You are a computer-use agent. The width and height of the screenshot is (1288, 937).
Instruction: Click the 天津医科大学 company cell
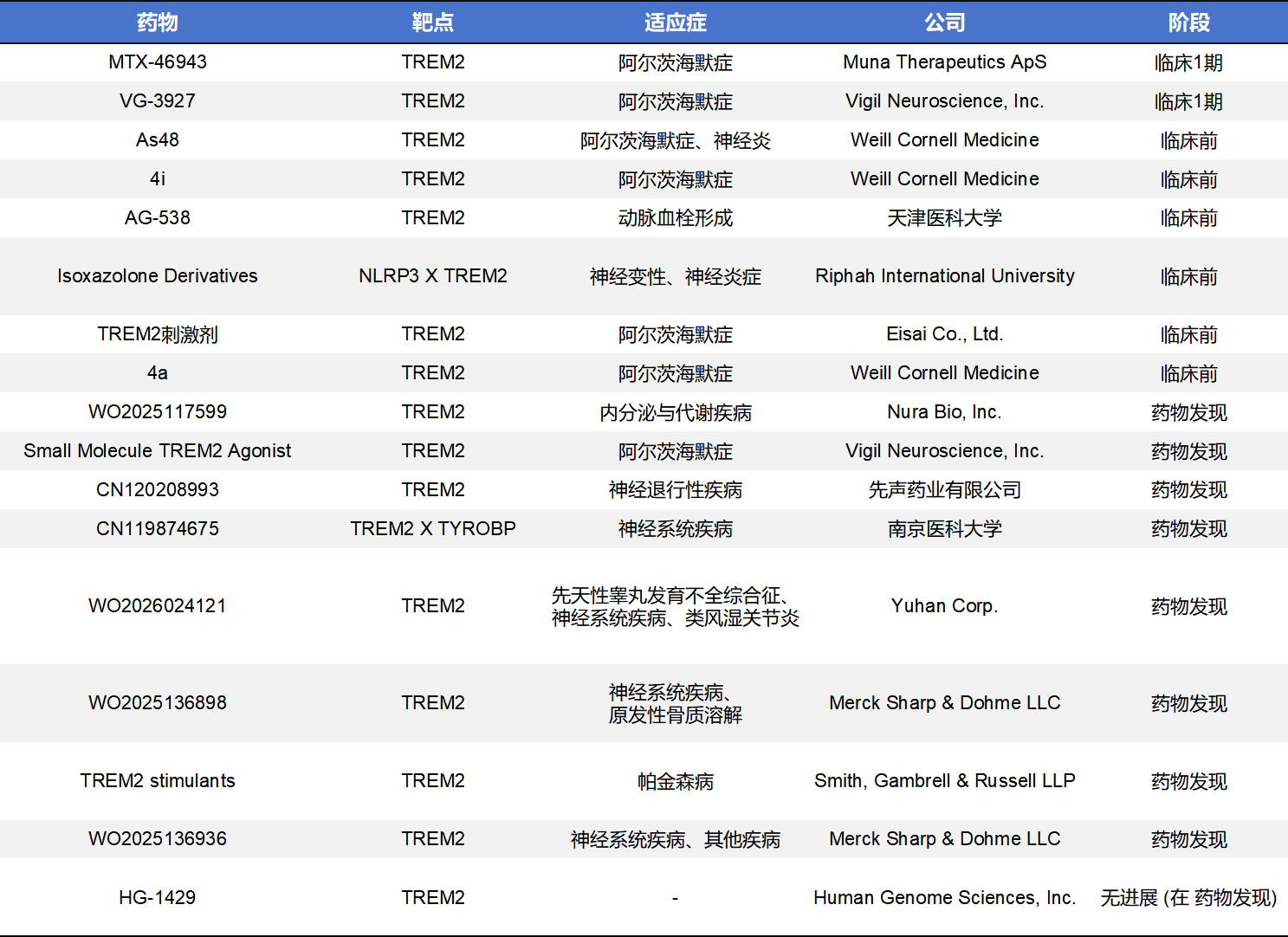coord(944,218)
